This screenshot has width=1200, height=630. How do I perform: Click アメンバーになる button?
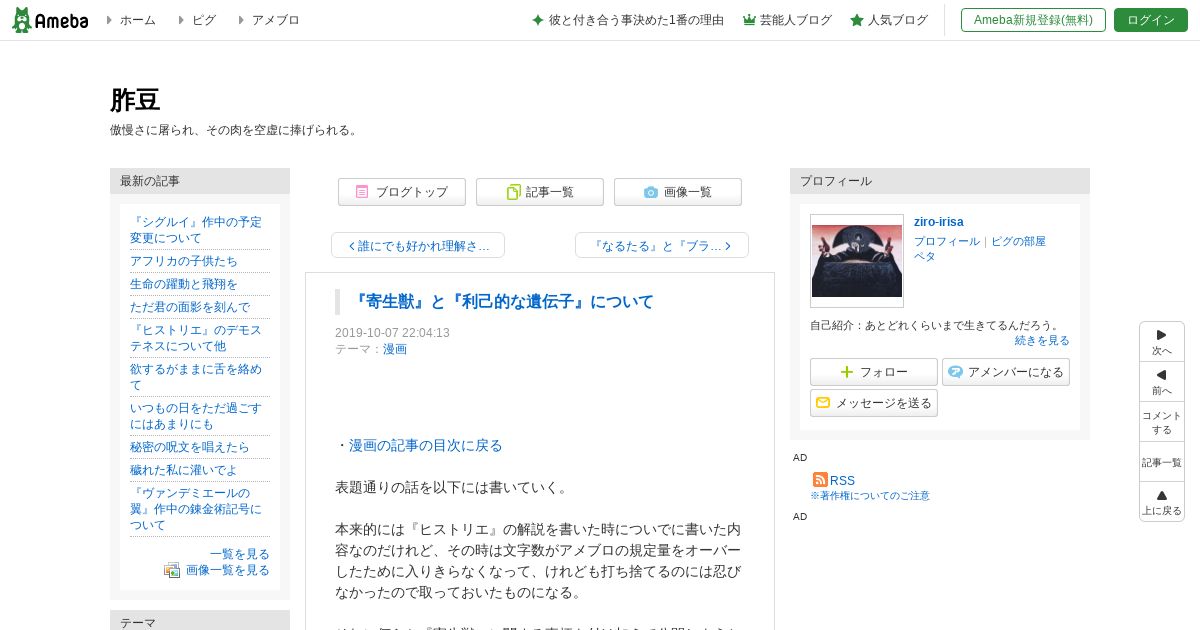click(1006, 372)
